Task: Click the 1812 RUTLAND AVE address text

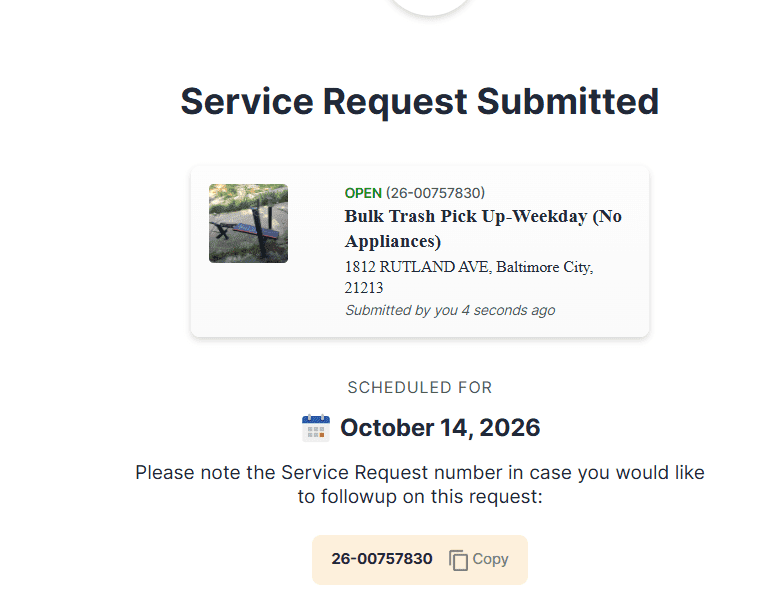Action: point(417,267)
